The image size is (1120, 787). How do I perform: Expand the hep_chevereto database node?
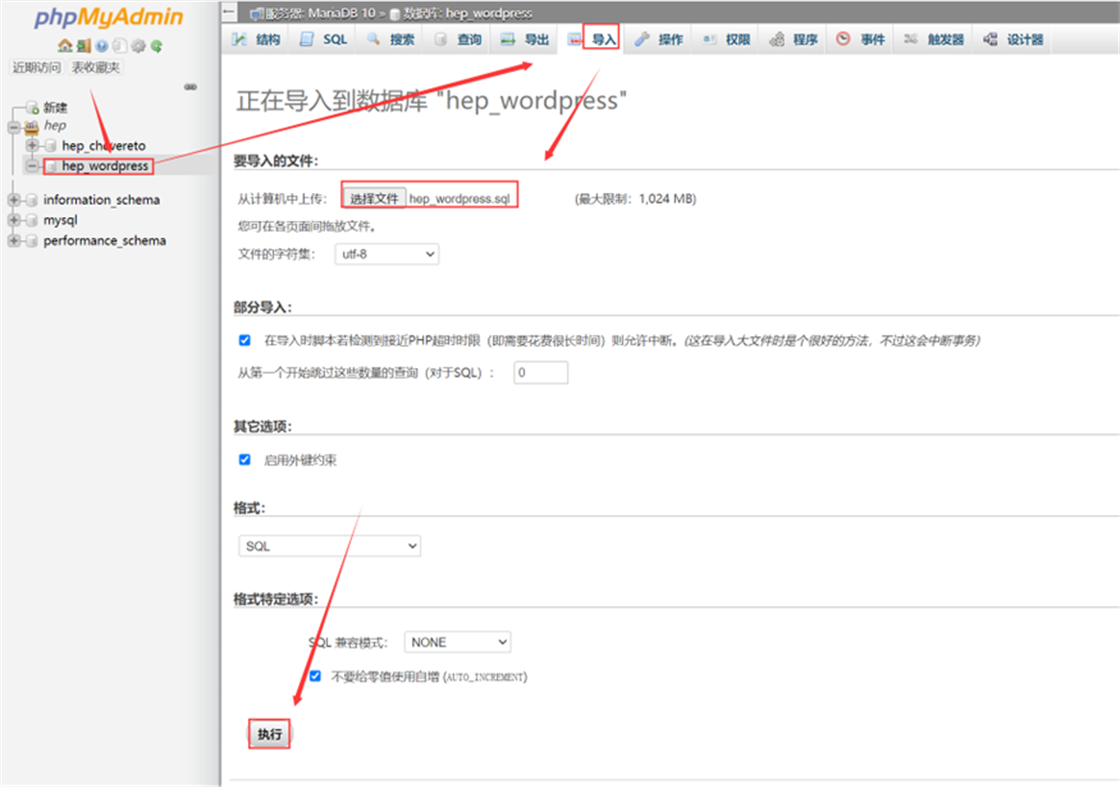32,146
